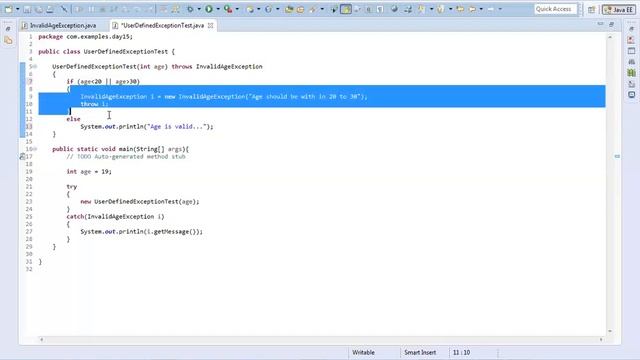Open the red Outline view icon
640x360 pixels.
click(x=631, y=40)
